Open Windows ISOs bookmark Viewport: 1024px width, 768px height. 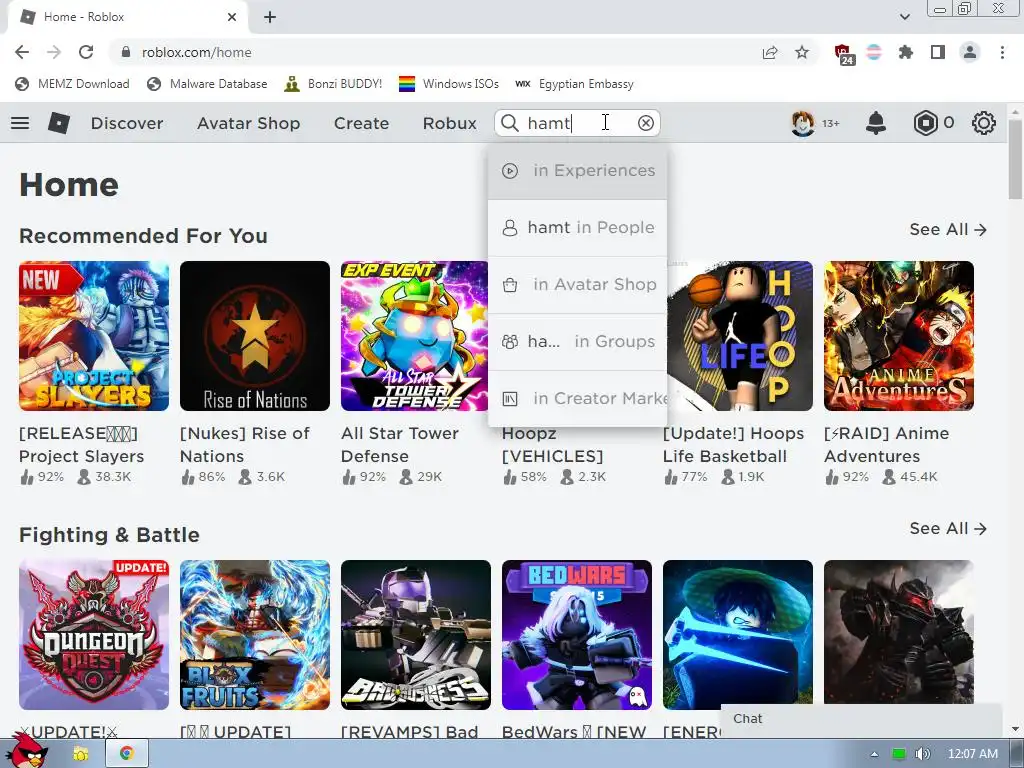click(449, 84)
